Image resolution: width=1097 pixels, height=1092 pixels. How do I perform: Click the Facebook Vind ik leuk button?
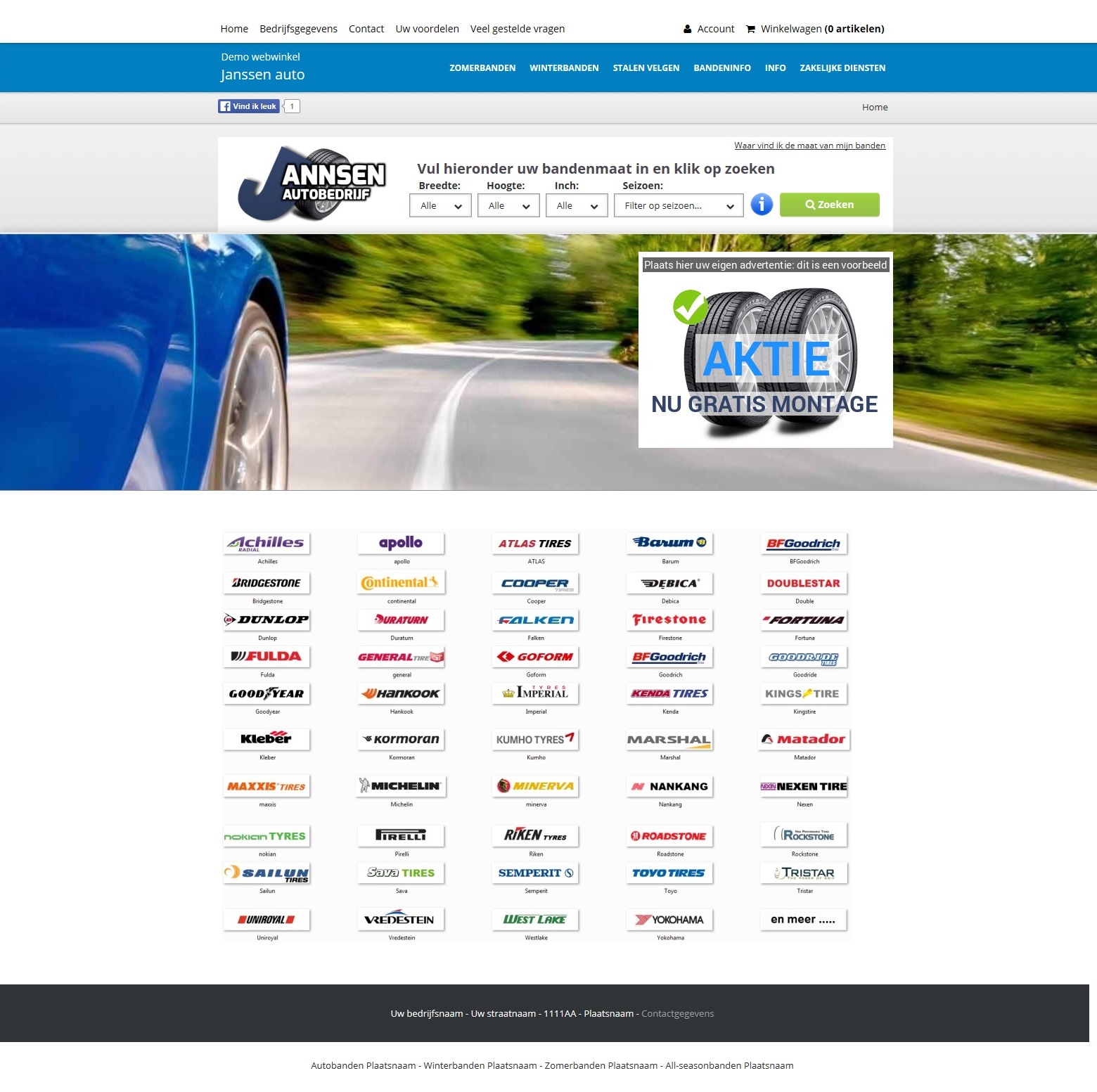pyautogui.click(x=249, y=106)
